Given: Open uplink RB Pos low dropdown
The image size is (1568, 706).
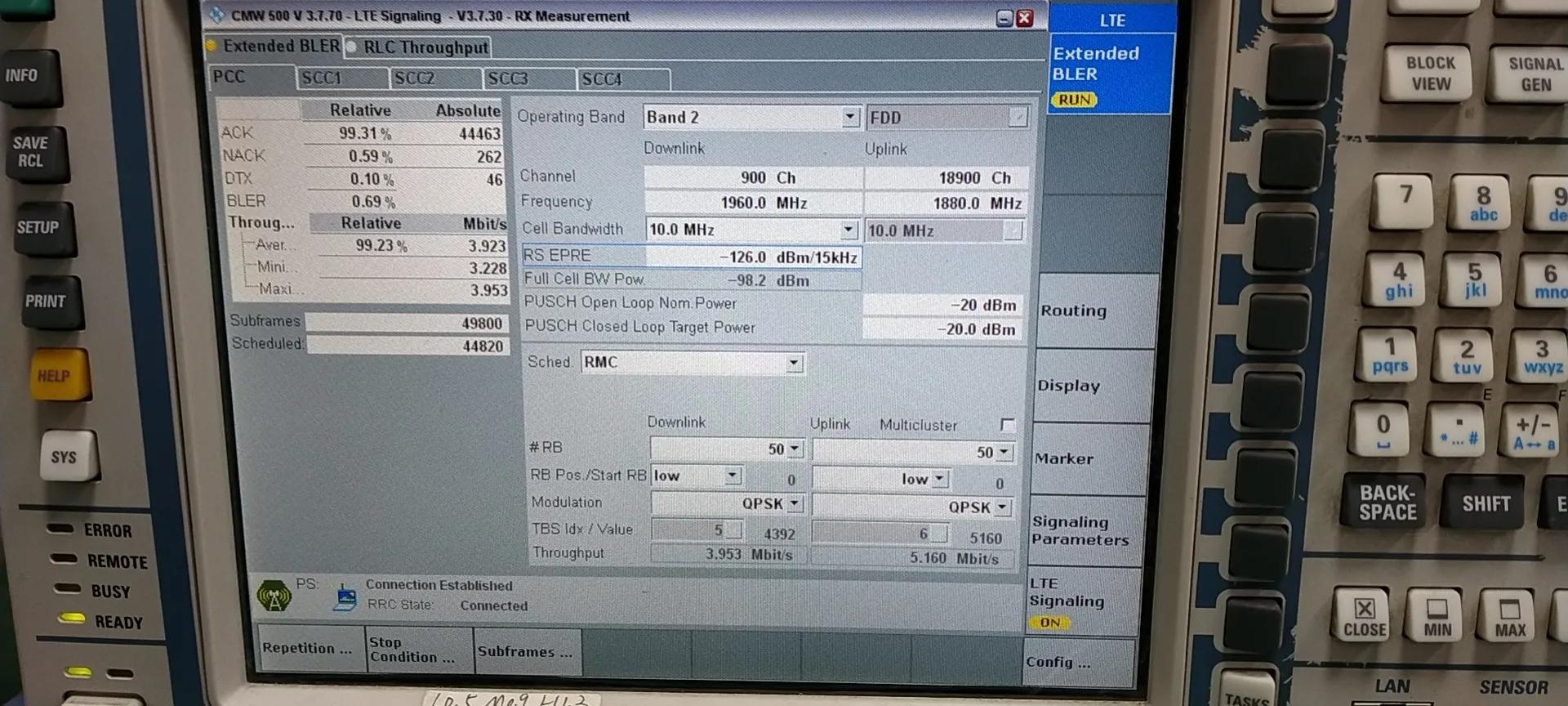Looking at the screenshot, I should click(x=940, y=479).
